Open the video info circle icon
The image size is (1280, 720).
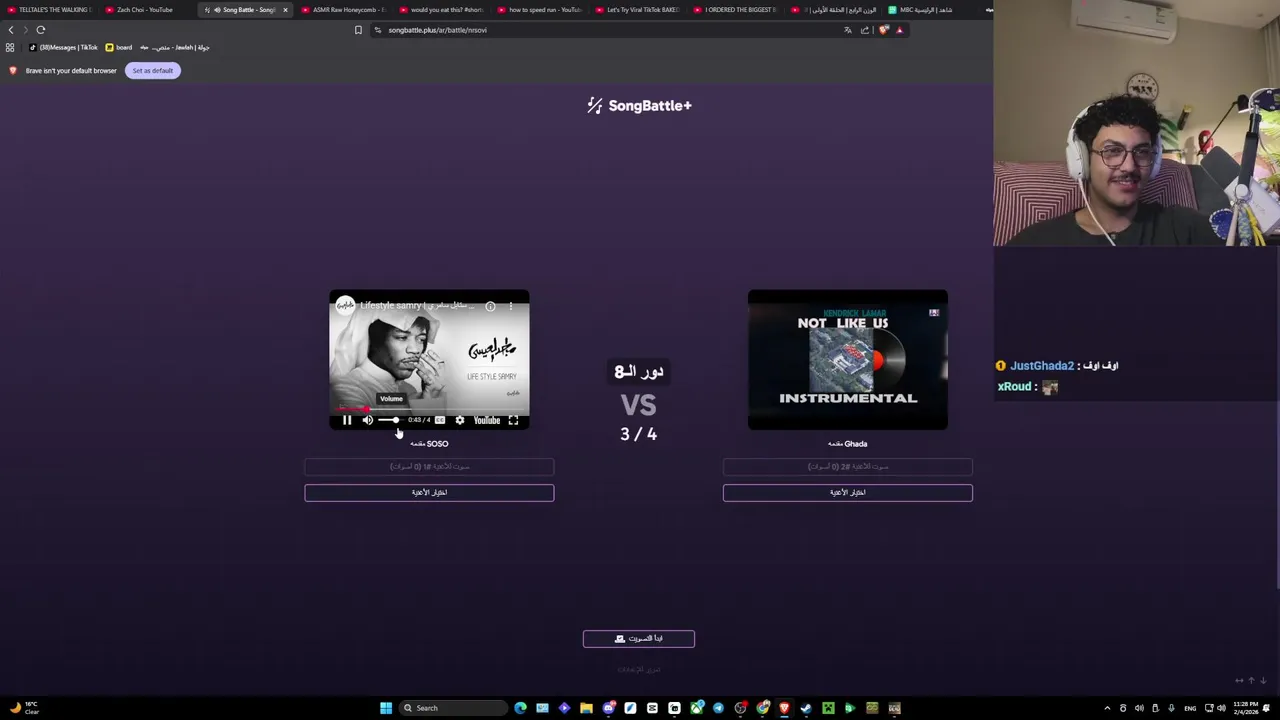(x=490, y=306)
